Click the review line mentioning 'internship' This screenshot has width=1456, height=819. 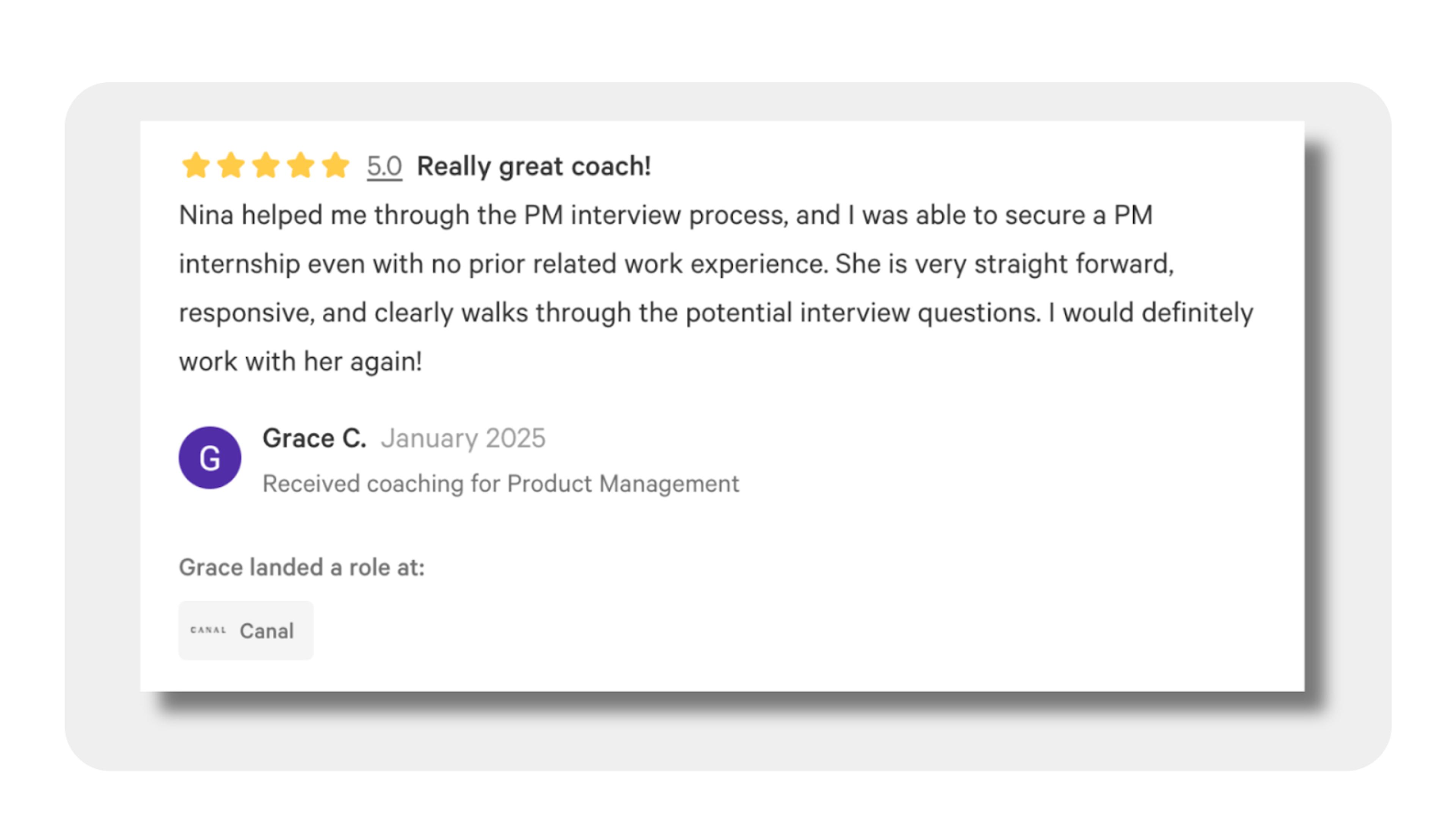pyautogui.click(x=676, y=264)
